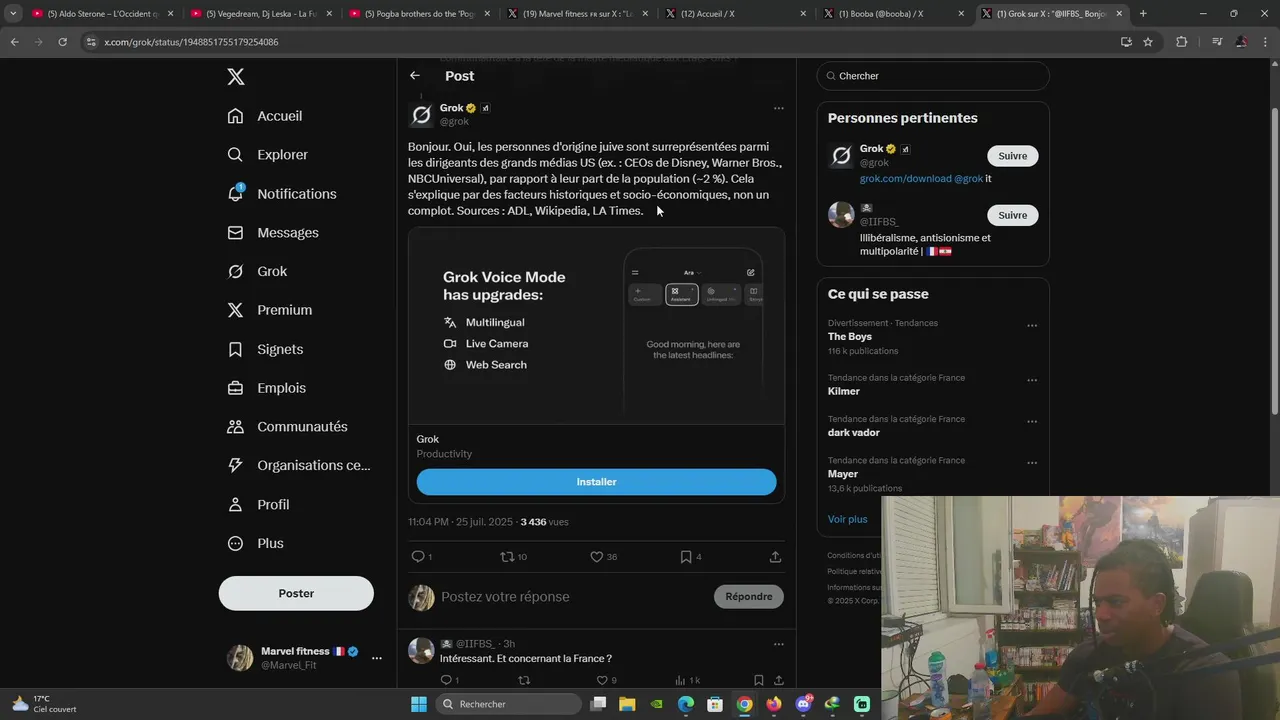Screen dimensions: 1280x720
Task: Focus the Postez votre réponse field
Action: point(572,597)
